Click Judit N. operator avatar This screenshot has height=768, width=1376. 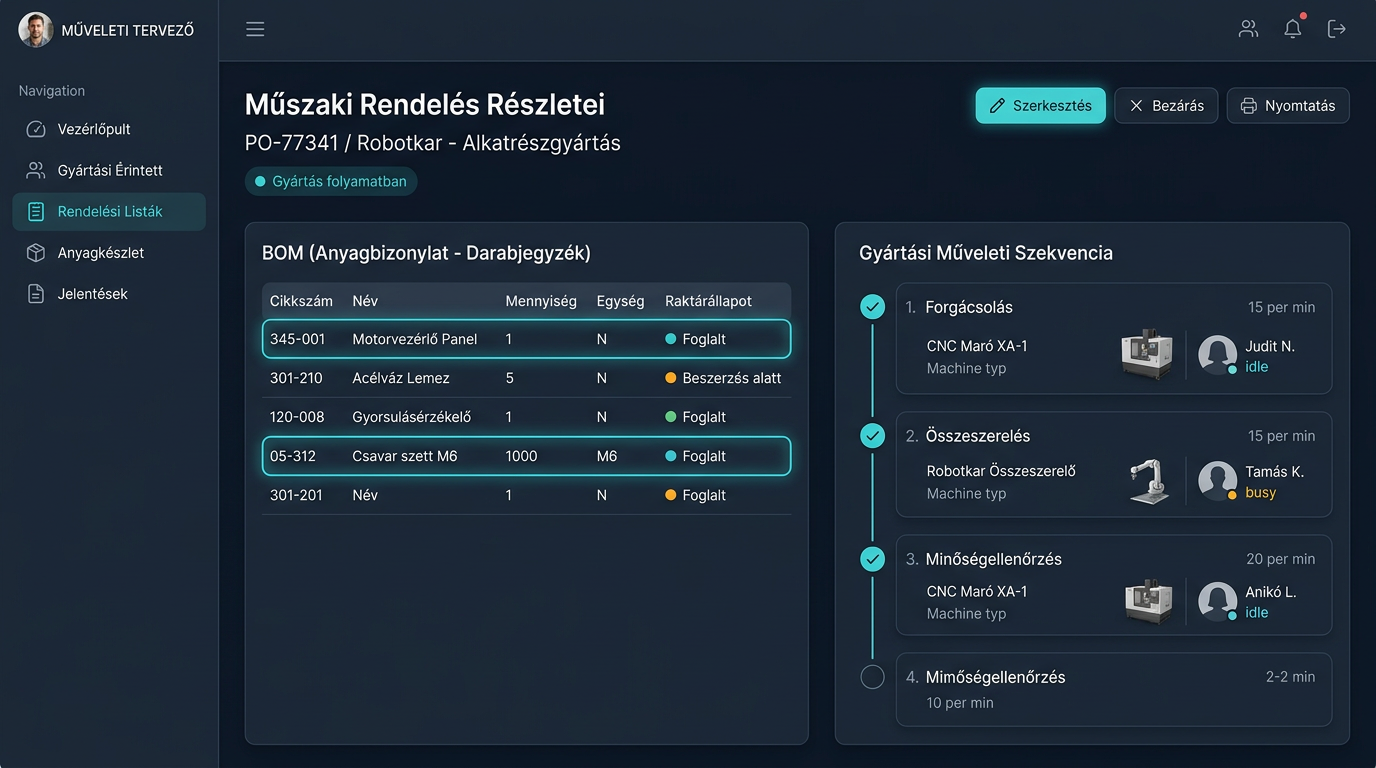click(1218, 355)
